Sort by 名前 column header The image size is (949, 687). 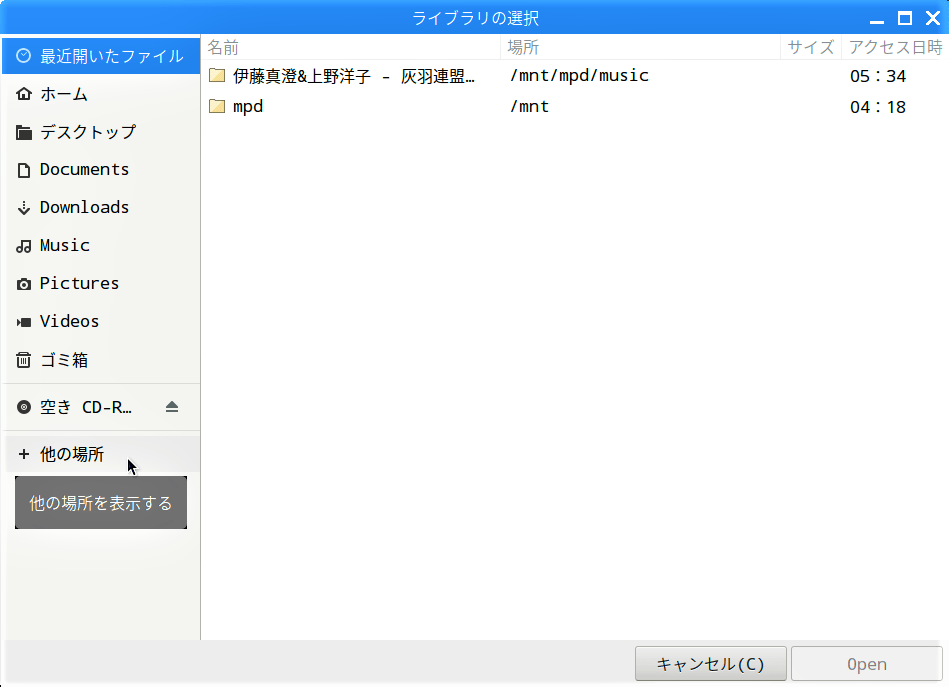pos(351,47)
